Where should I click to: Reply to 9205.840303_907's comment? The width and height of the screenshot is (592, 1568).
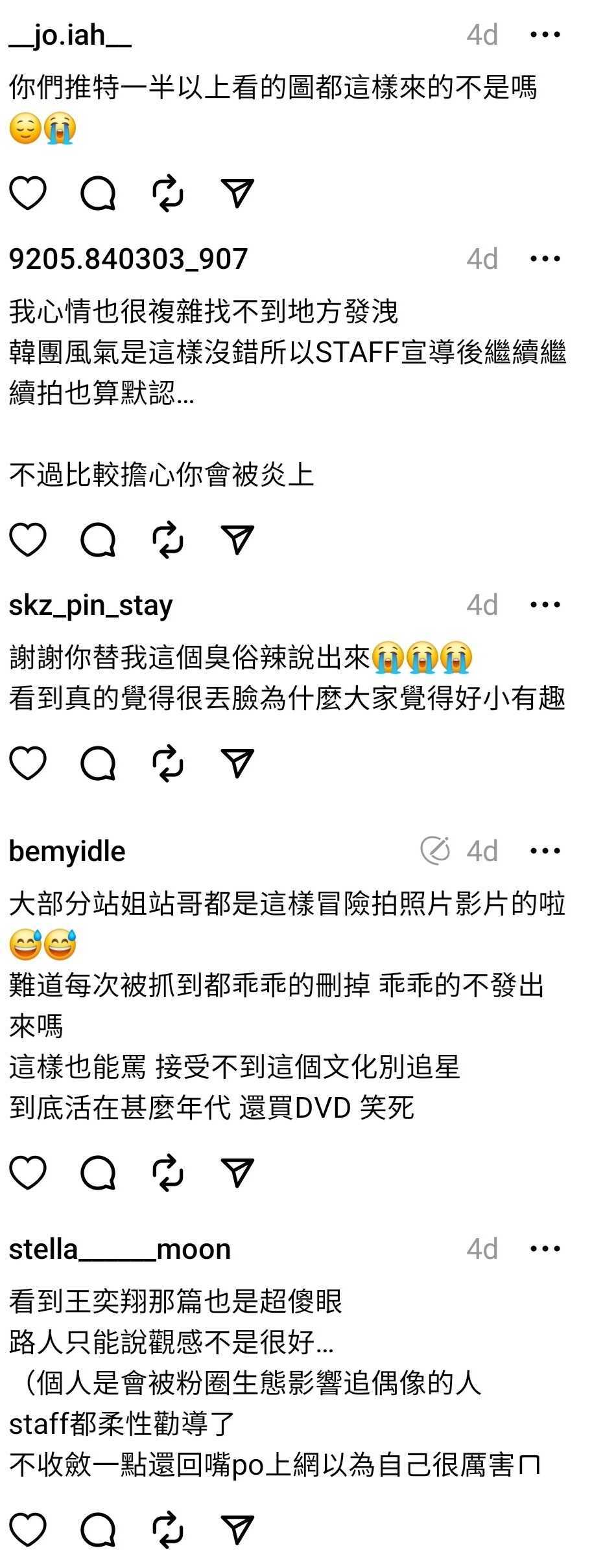coord(98,540)
